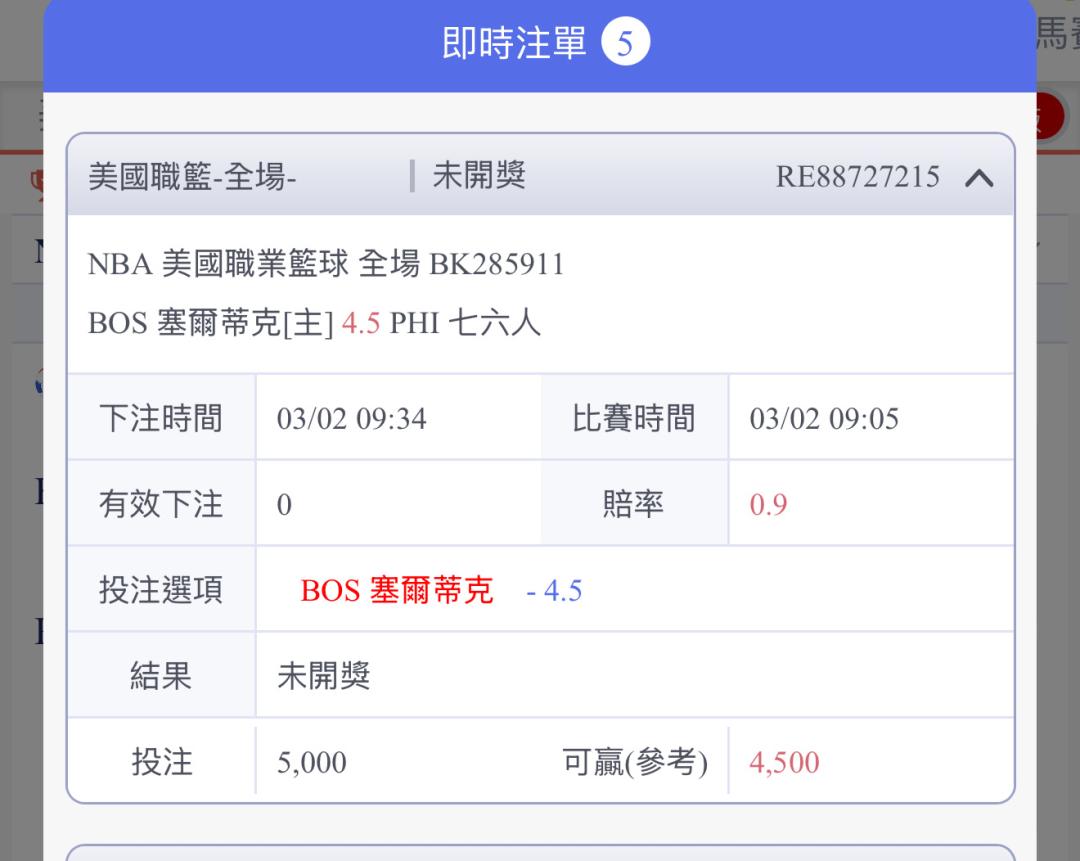Tap the blue - 4.5 spread value
Screen dimensions: 1080x861
(554, 590)
